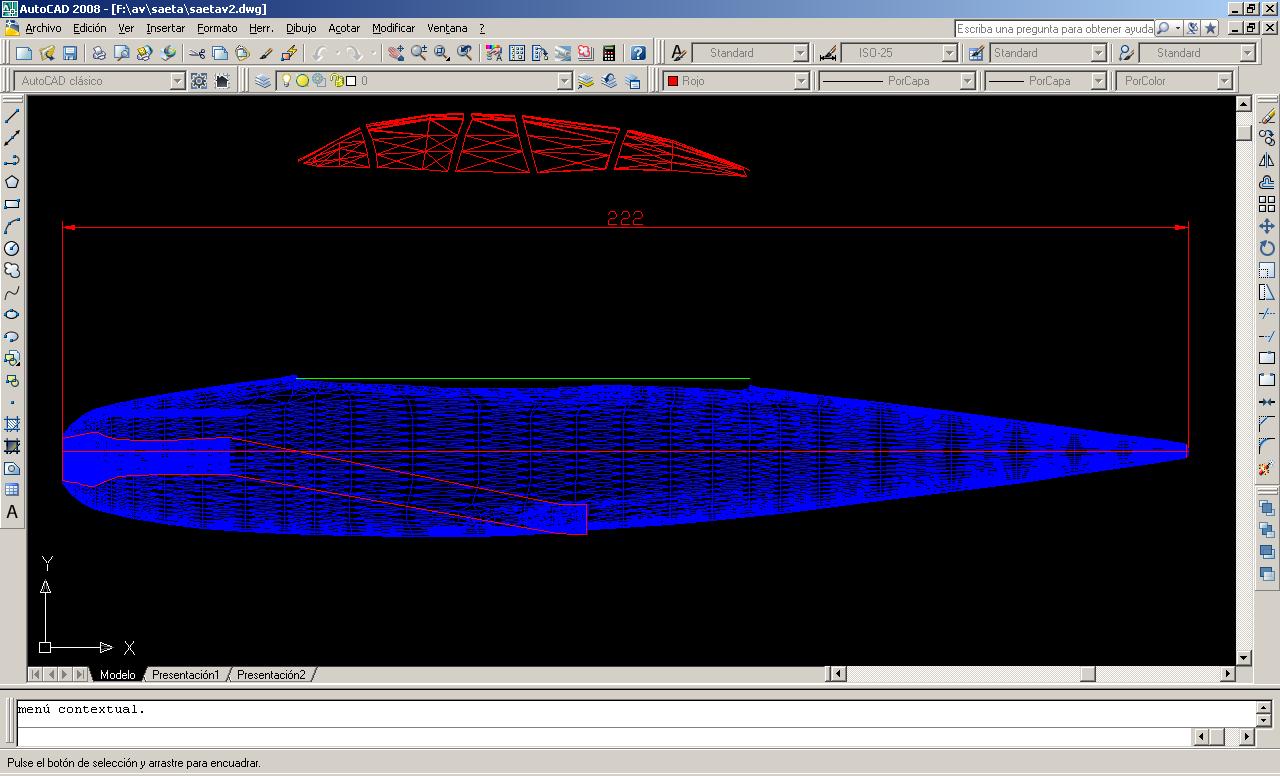This screenshot has height=776, width=1280.
Task: Open the Layer Properties Manager
Action: (x=263, y=81)
